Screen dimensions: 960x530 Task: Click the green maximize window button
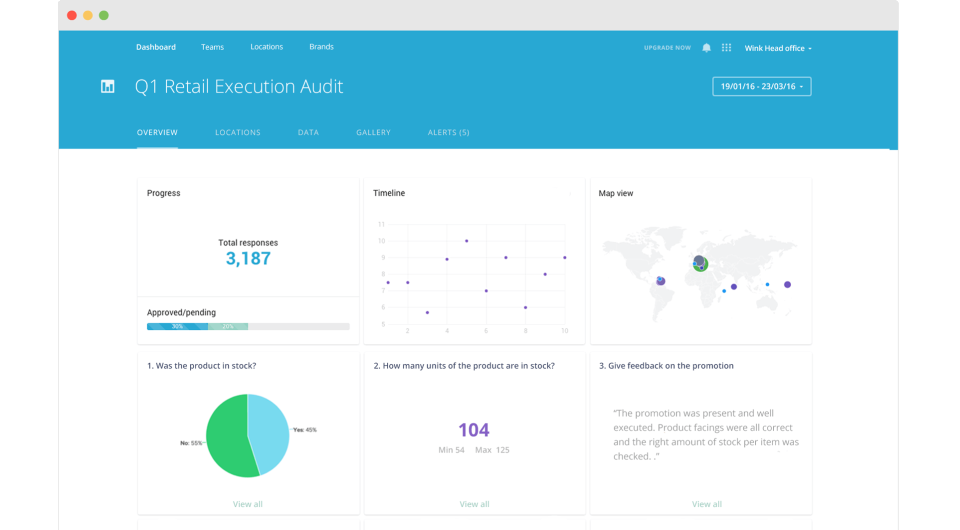(x=103, y=15)
